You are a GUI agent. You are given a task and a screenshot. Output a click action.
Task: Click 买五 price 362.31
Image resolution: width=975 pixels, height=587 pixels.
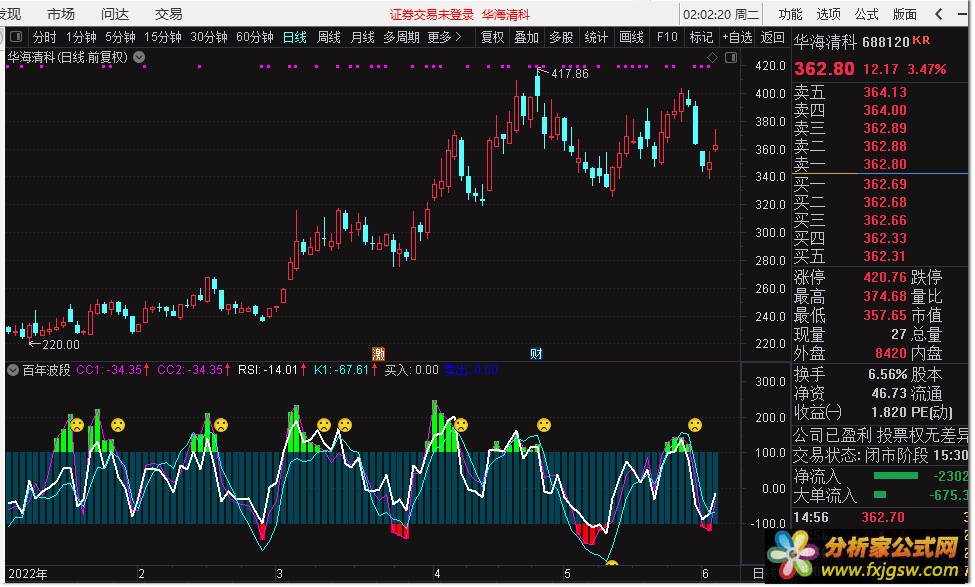885,256
